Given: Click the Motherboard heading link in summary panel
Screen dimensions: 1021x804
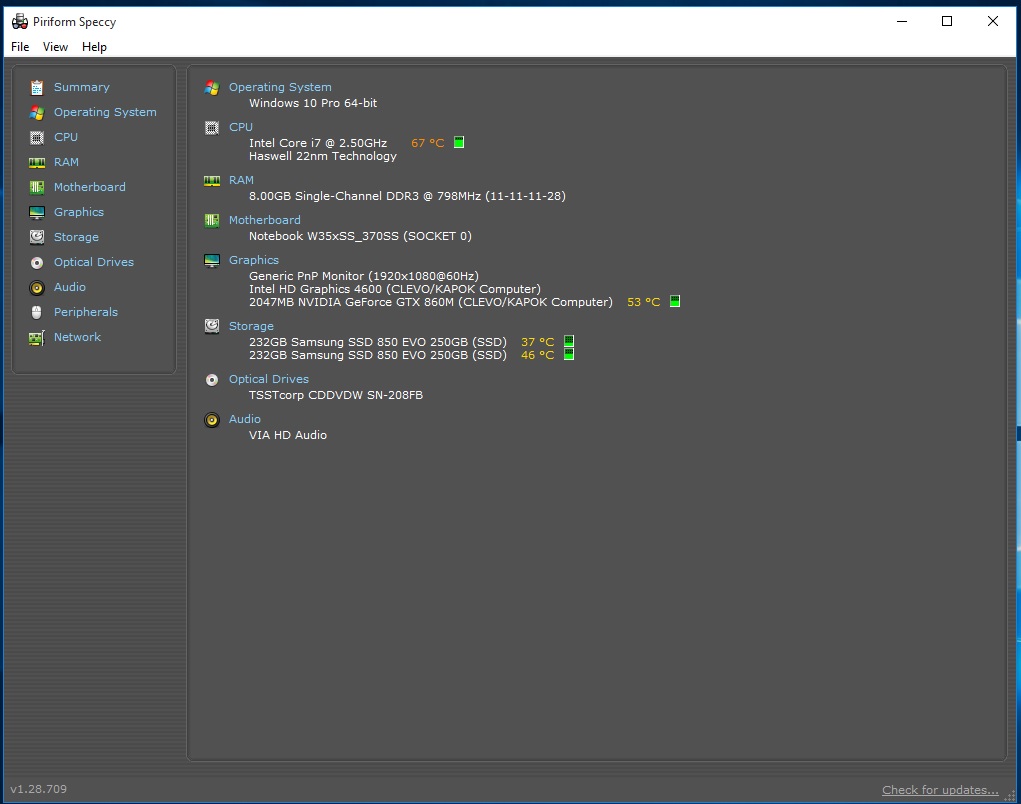Looking at the screenshot, I should (x=265, y=220).
